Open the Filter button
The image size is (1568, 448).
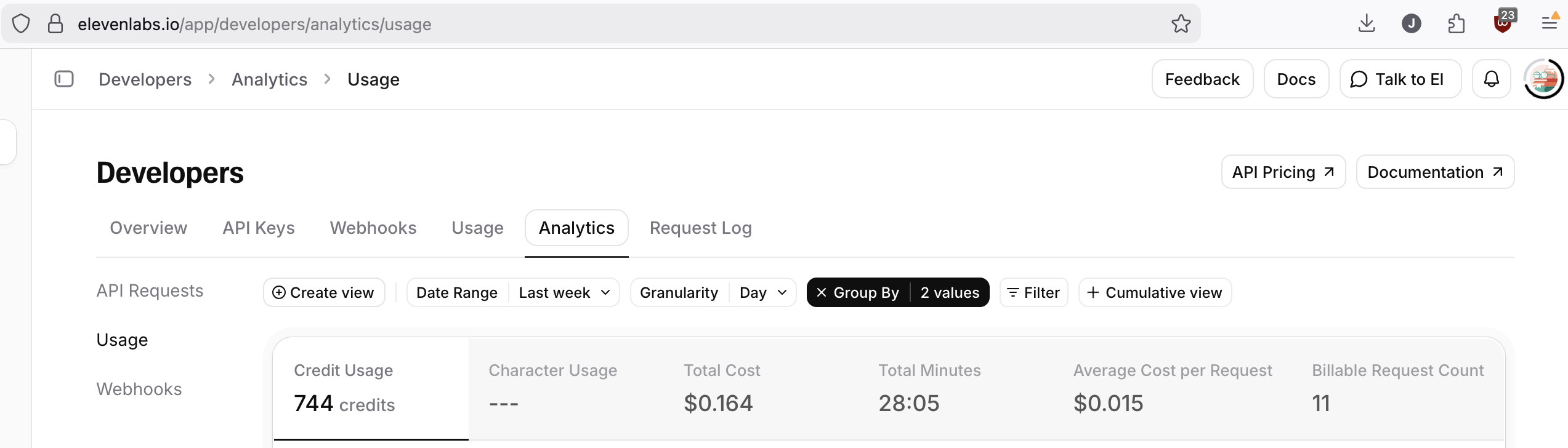[x=1033, y=292]
